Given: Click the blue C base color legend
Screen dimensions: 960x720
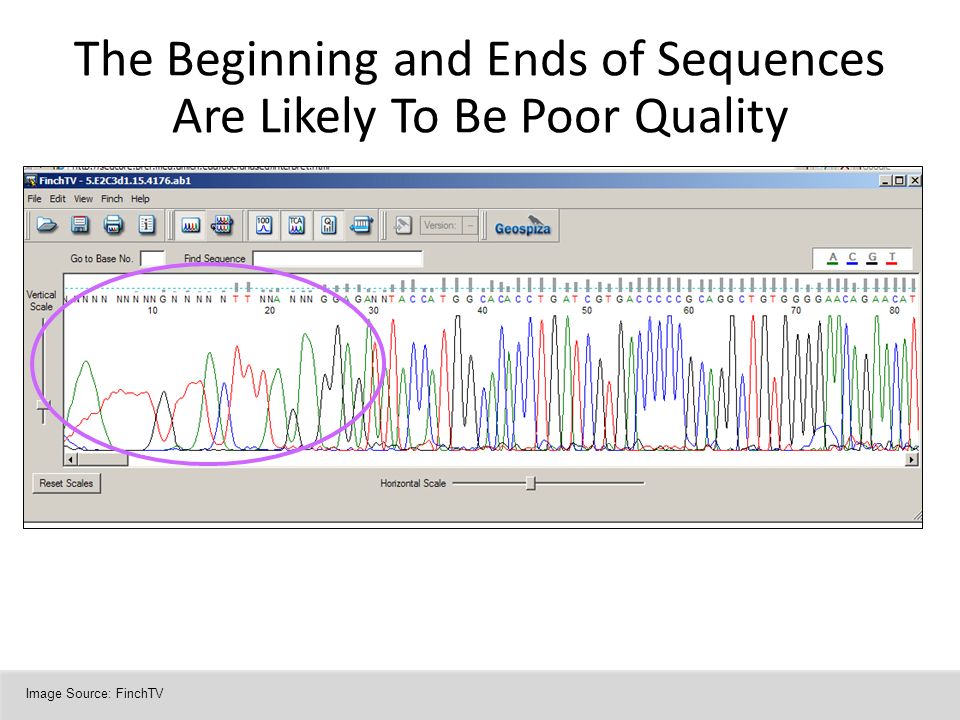Looking at the screenshot, I should tap(852, 258).
